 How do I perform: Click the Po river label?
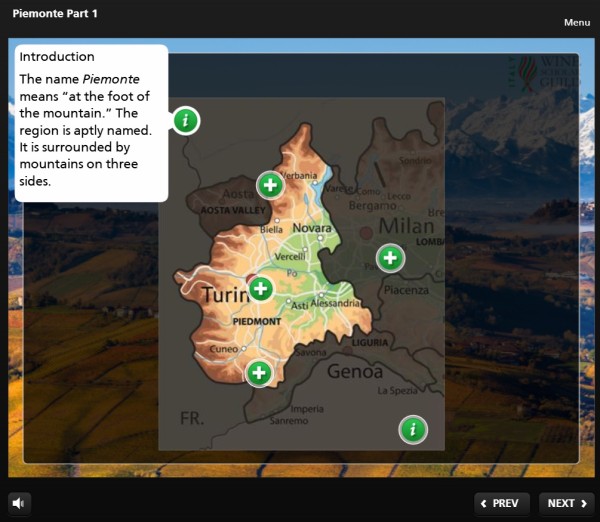tap(292, 273)
